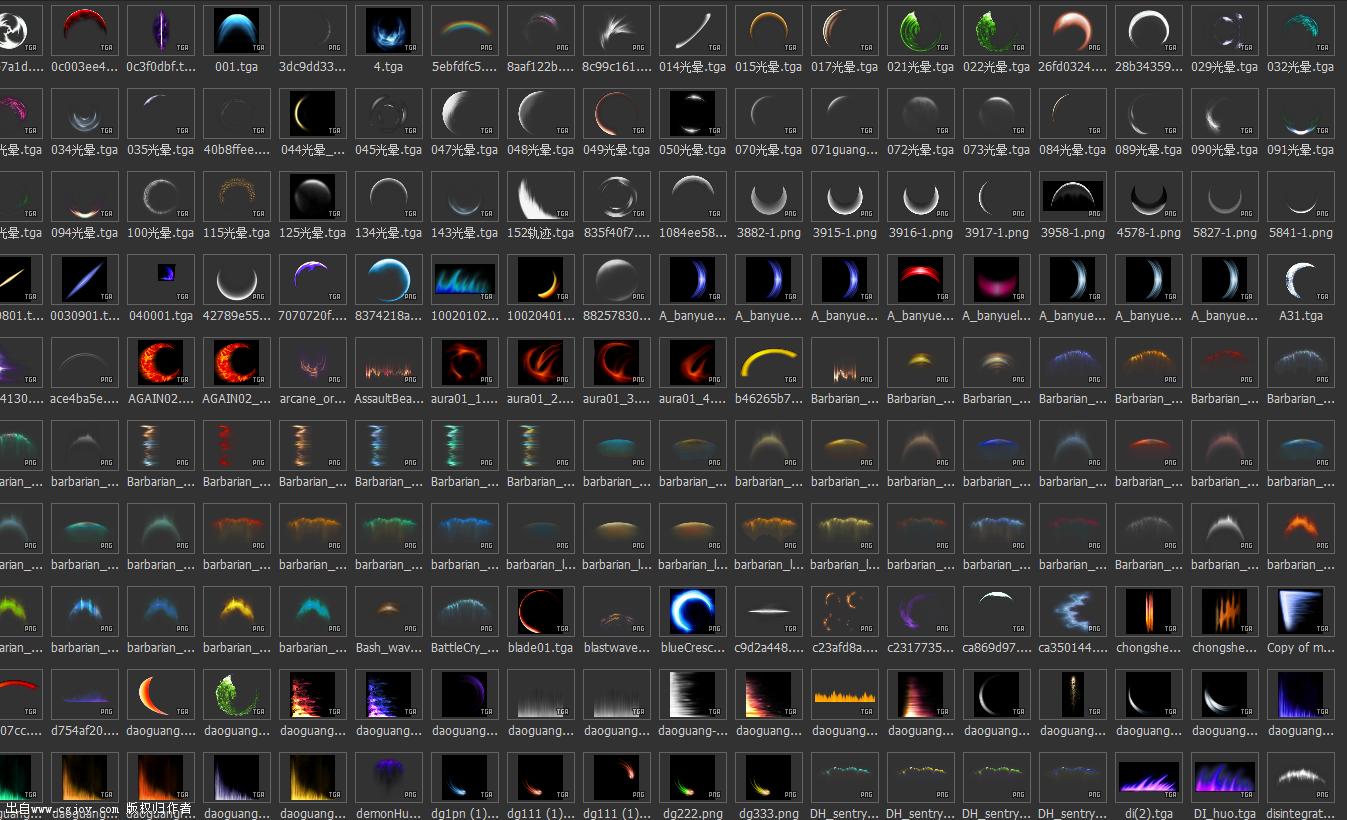Click the 3958-1.png thumbnail
This screenshot has width=1347, height=820.
[x=1073, y=196]
